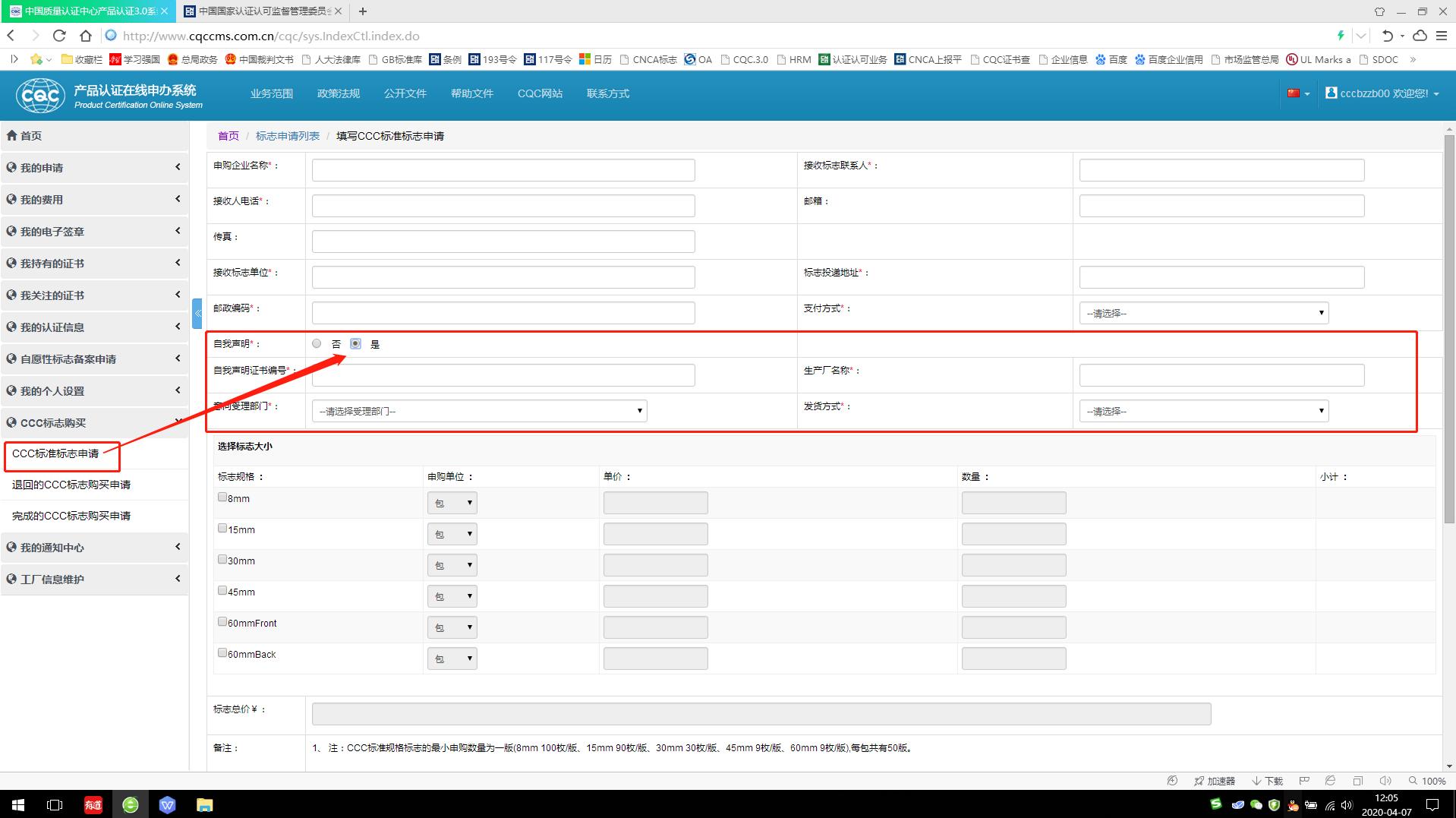
Task: Open the File Explorer taskbar icon
Action: [x=205, y=804]
